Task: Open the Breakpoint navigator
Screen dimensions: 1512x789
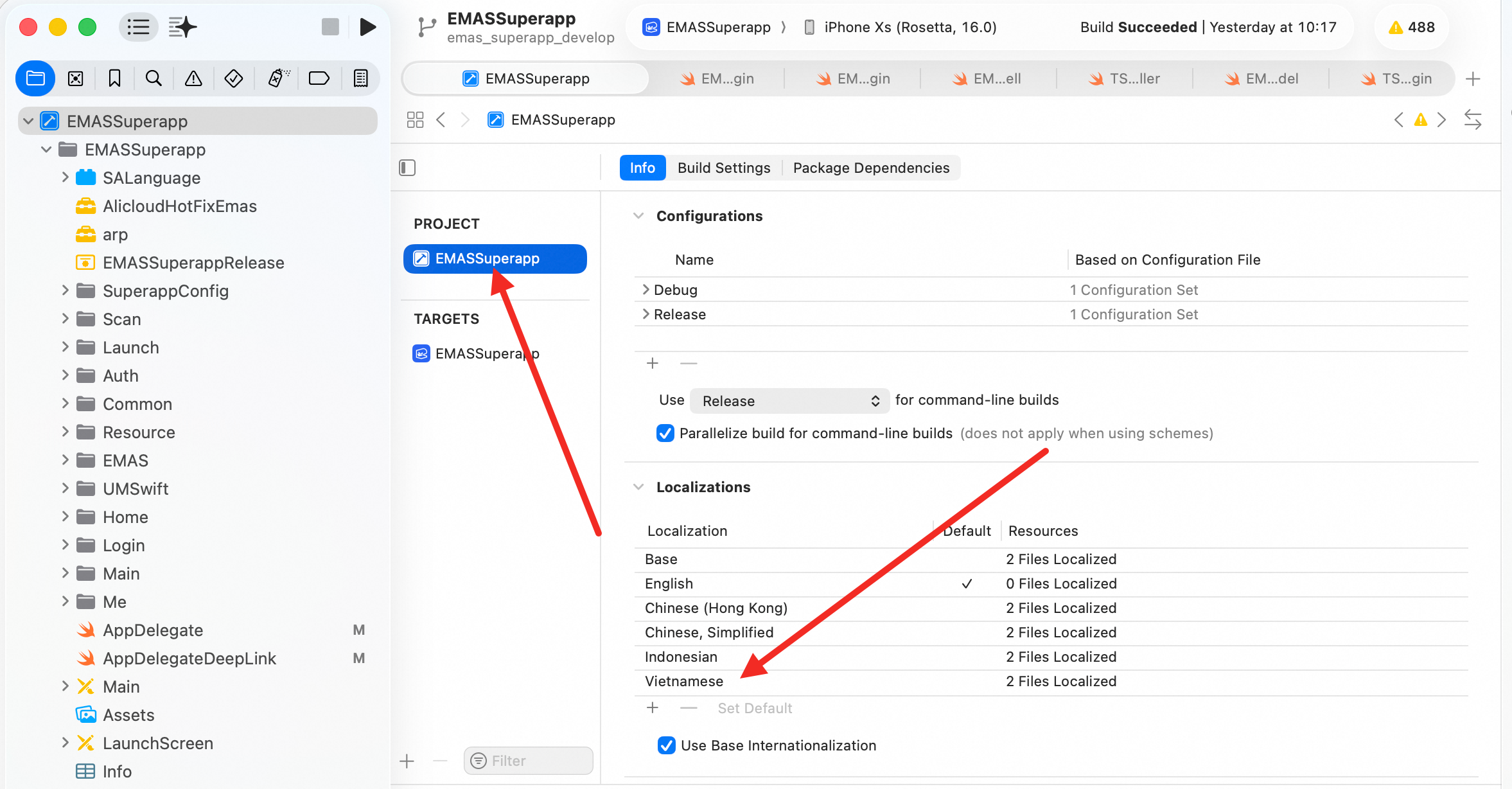Action: 319,78
